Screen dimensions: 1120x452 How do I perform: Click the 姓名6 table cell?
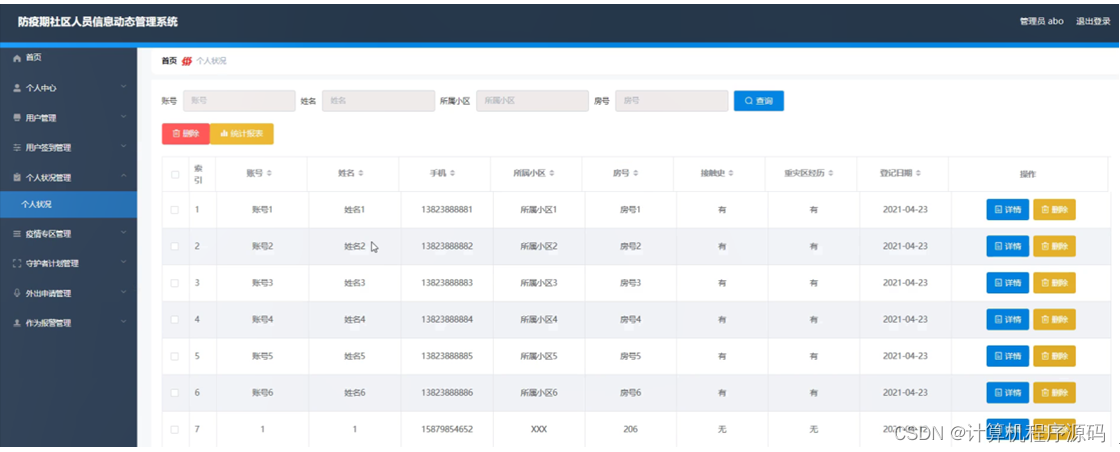click(x=355, y=393)
